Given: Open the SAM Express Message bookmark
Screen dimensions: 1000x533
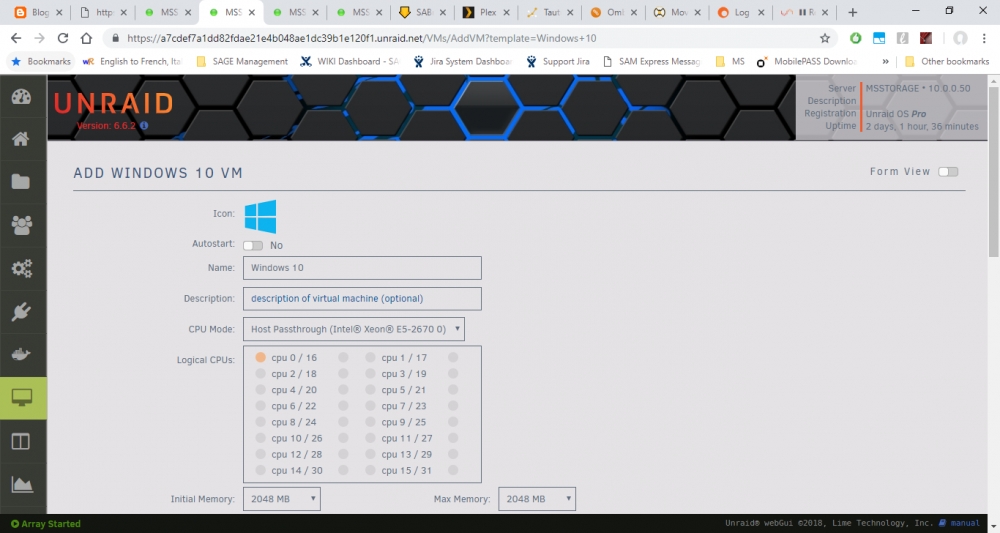Looking at the screenshot, I should pyautogui.click(x=651, y=61).
